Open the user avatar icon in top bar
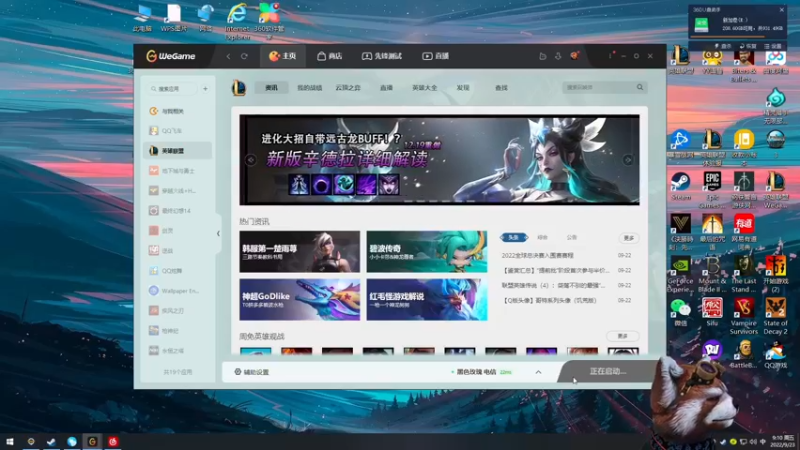This screenshot has height=450, width=800. click(574, 56)
